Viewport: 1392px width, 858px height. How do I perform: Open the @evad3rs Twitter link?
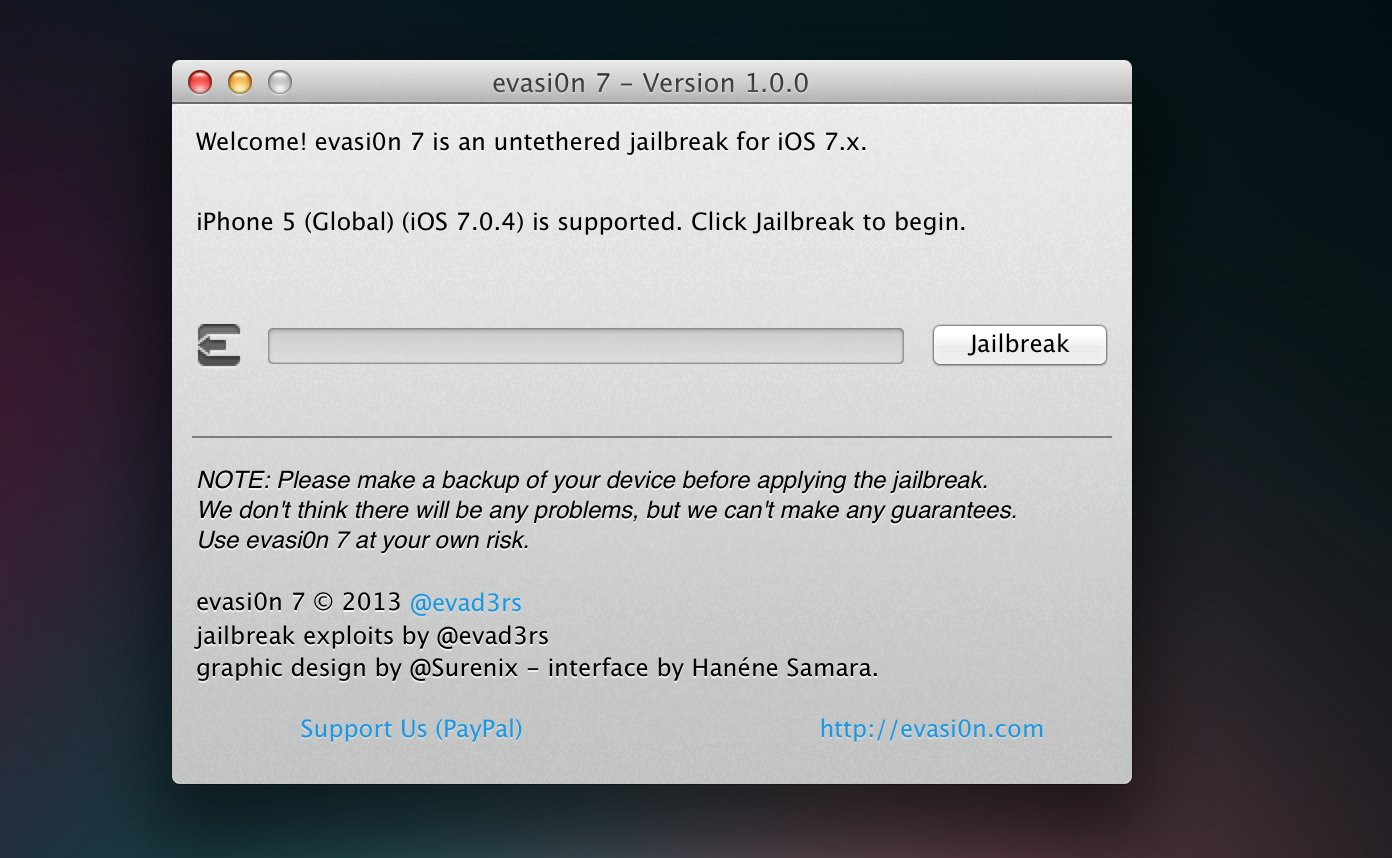(x=466, y=603)
